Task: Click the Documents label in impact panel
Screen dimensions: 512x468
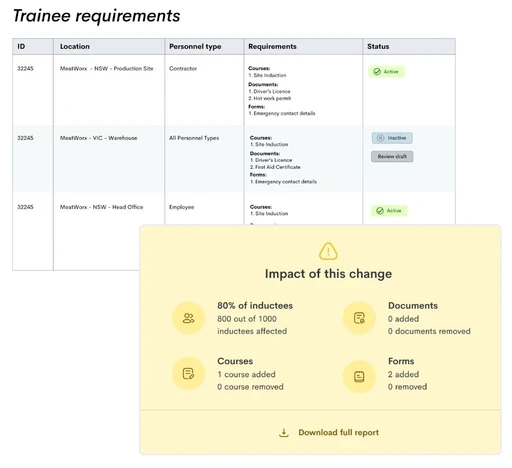Action: (x=413, y=305)
